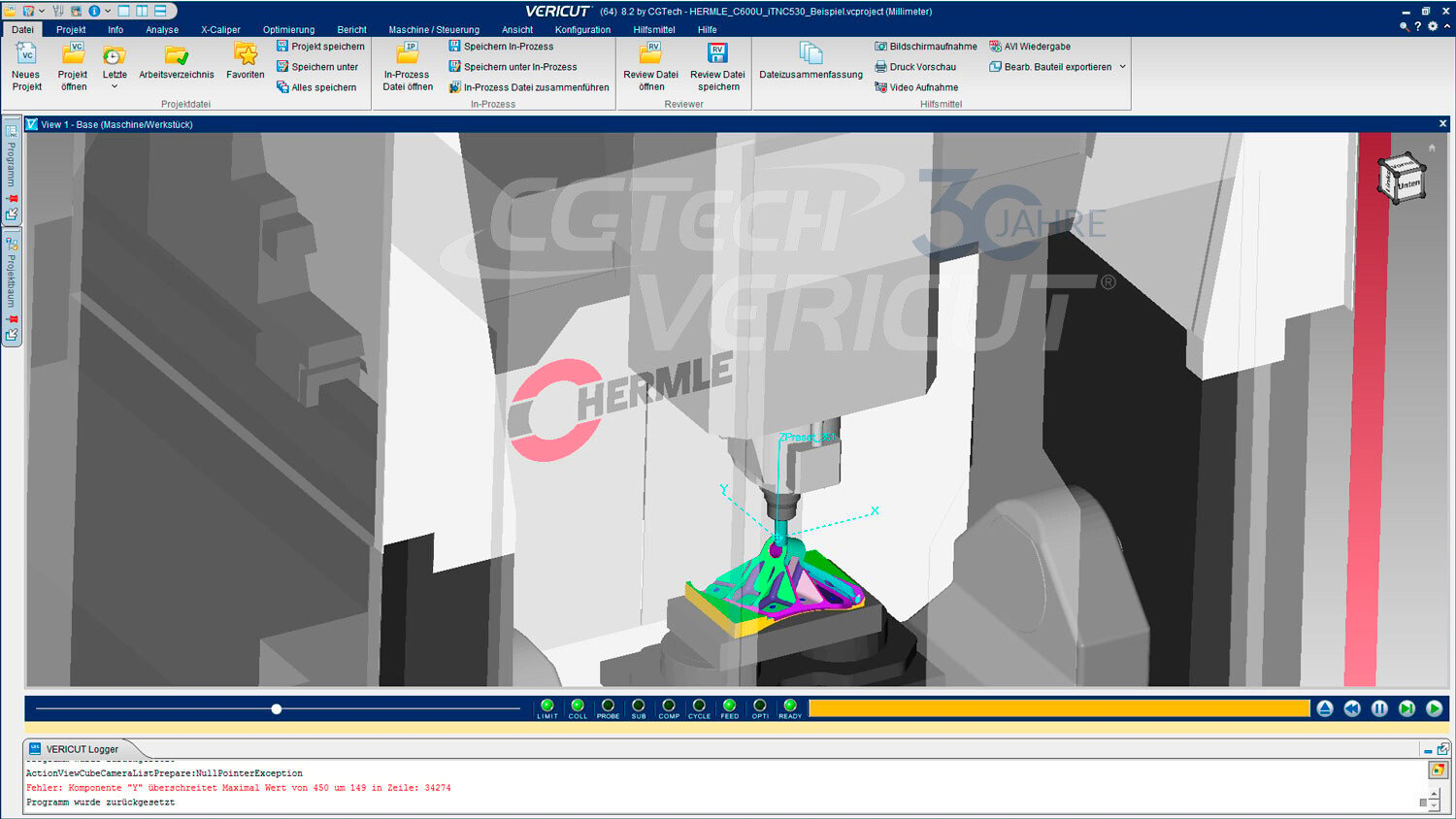Toggle the CYCLE status light
1456x819 pixels.
point(699,705)
